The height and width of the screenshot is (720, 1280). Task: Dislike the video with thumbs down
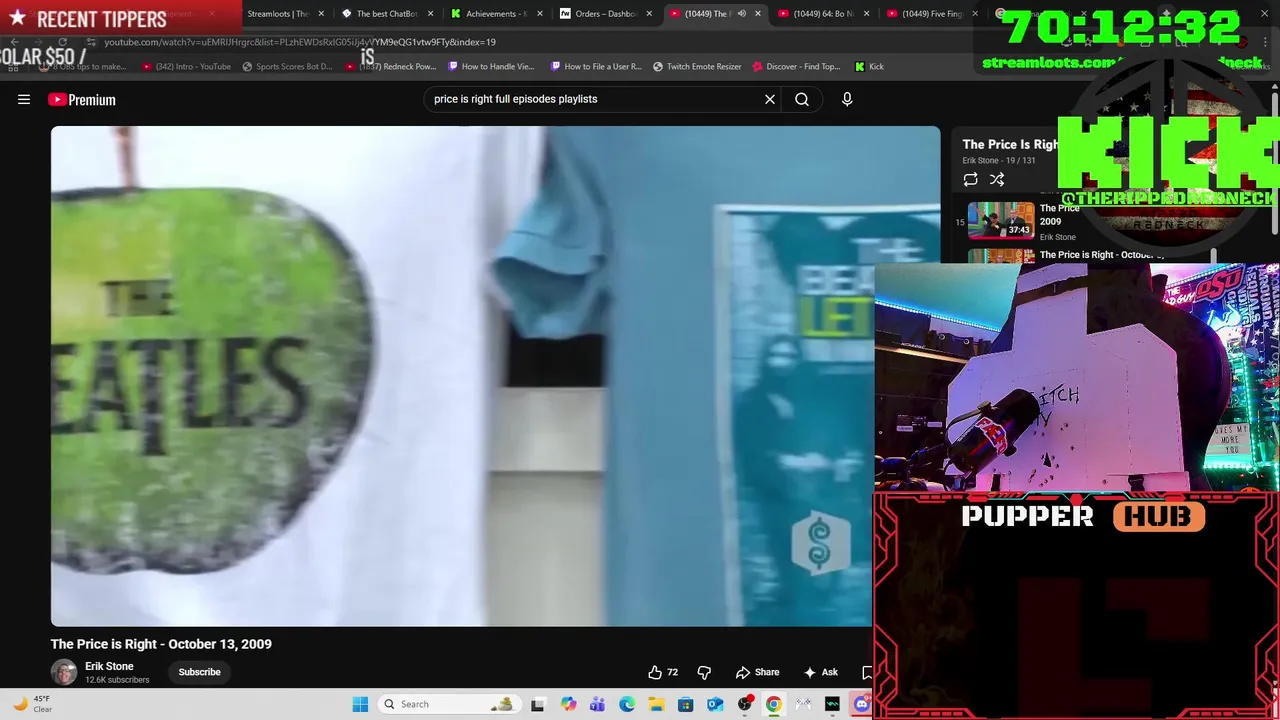pos(704,672)
